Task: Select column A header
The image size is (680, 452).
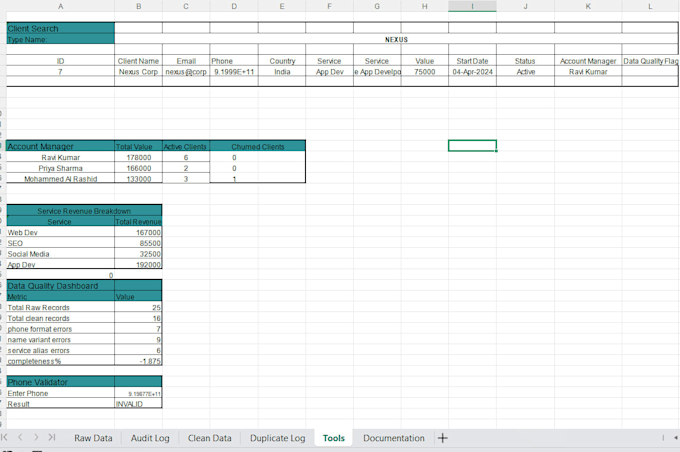Action: [x=60, y=6]
